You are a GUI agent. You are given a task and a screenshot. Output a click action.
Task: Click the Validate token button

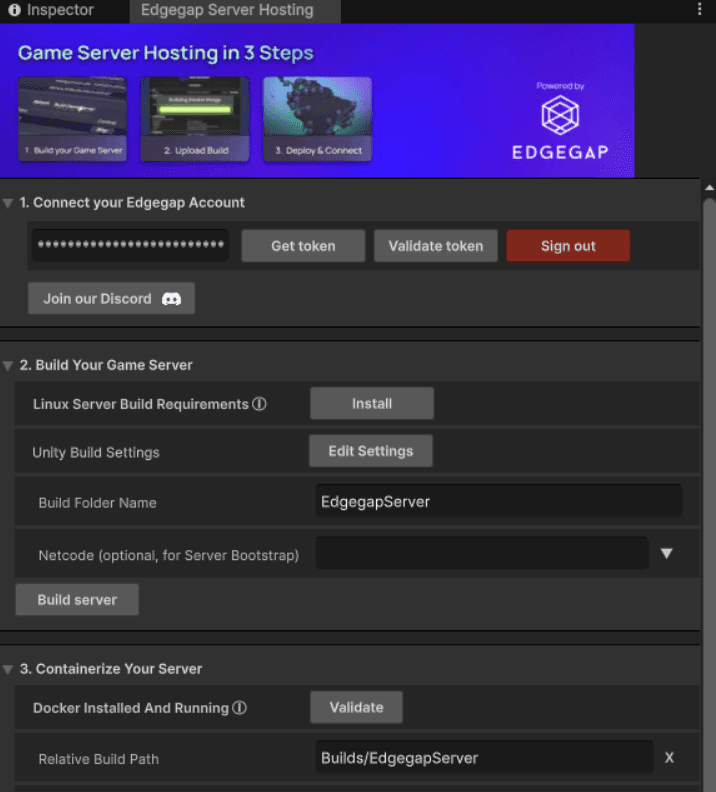[x=435, y=245]
